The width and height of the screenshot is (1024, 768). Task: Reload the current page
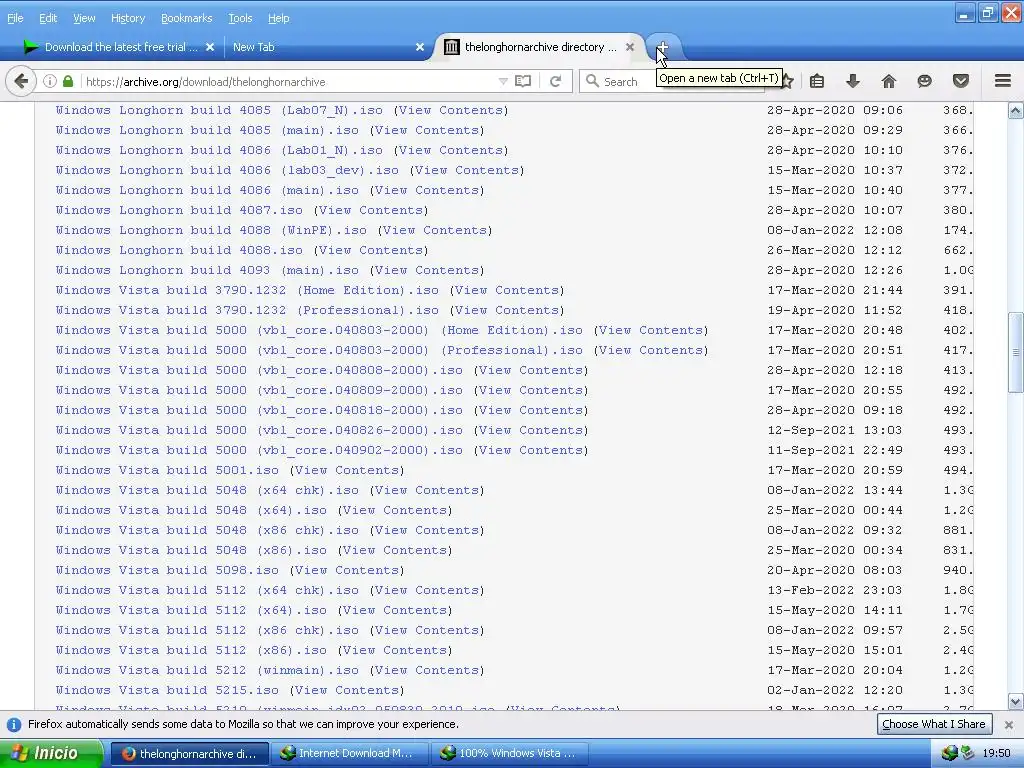pyautogui.click(x=556, y=82)
